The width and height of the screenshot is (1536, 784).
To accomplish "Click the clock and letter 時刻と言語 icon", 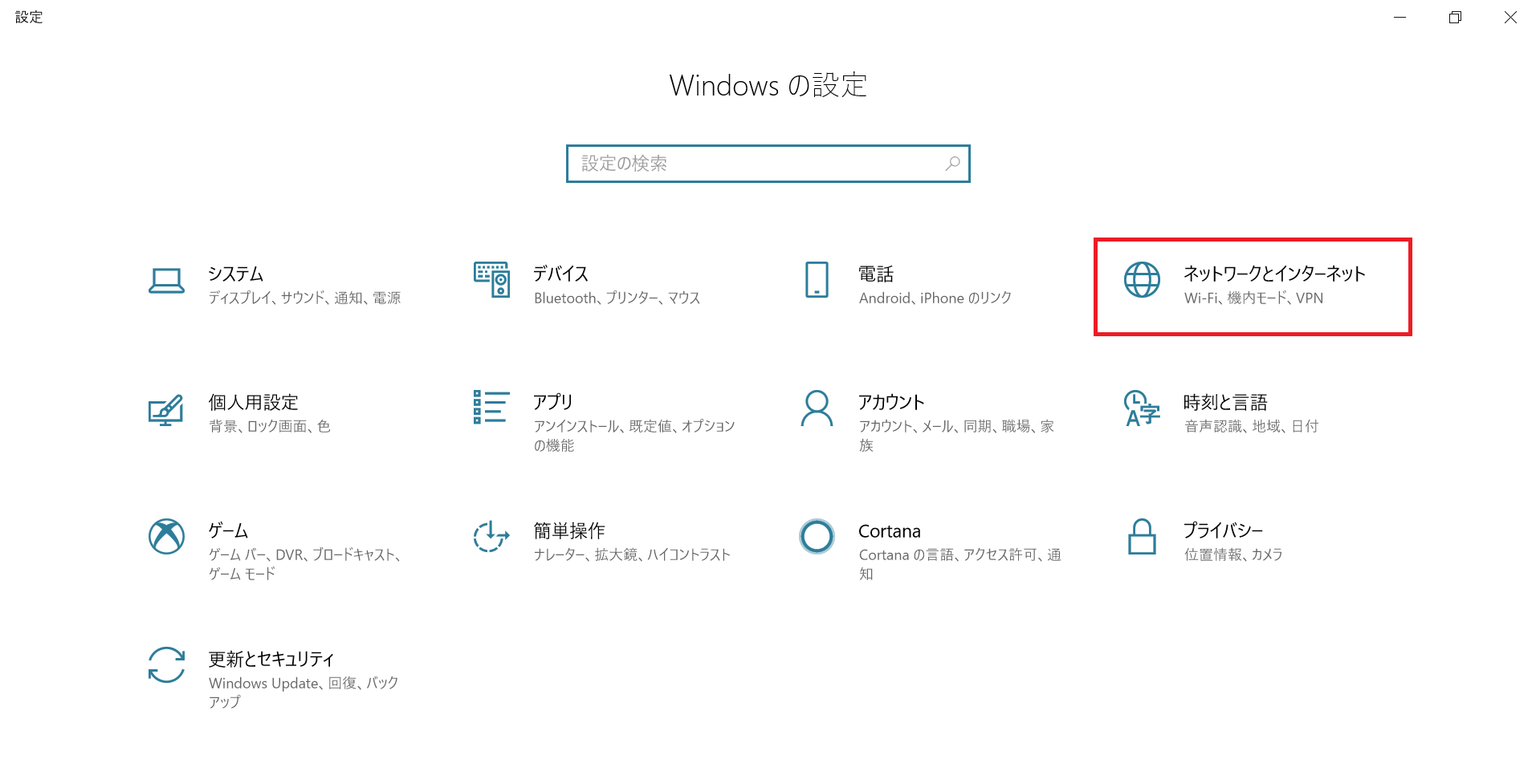I will pos(1142,408).
